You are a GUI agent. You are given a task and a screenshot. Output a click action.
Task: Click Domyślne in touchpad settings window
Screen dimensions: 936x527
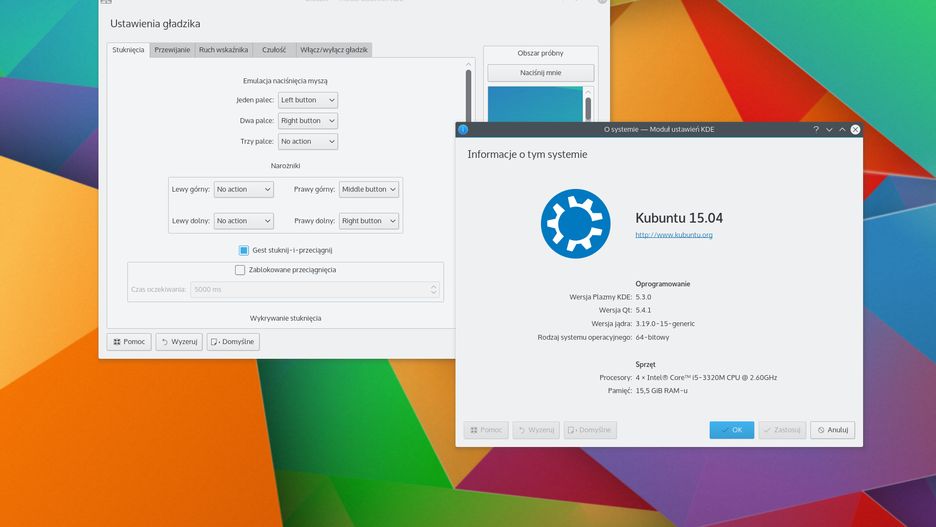pyautogui.click(x=233, y=342)
